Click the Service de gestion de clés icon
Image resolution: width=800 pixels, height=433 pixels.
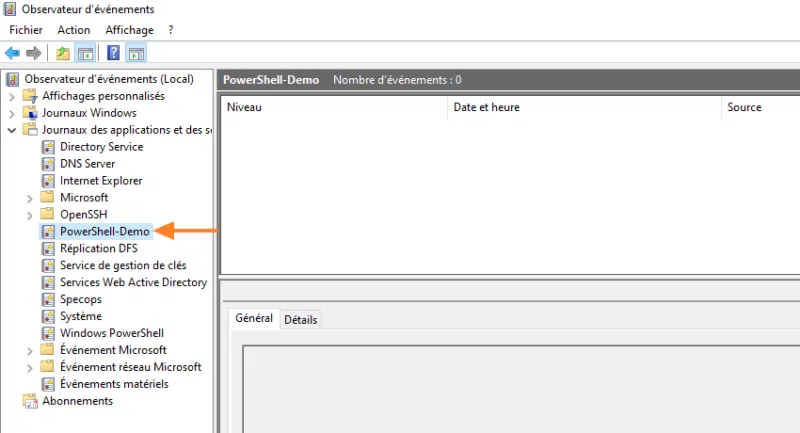tap(48, 265)
